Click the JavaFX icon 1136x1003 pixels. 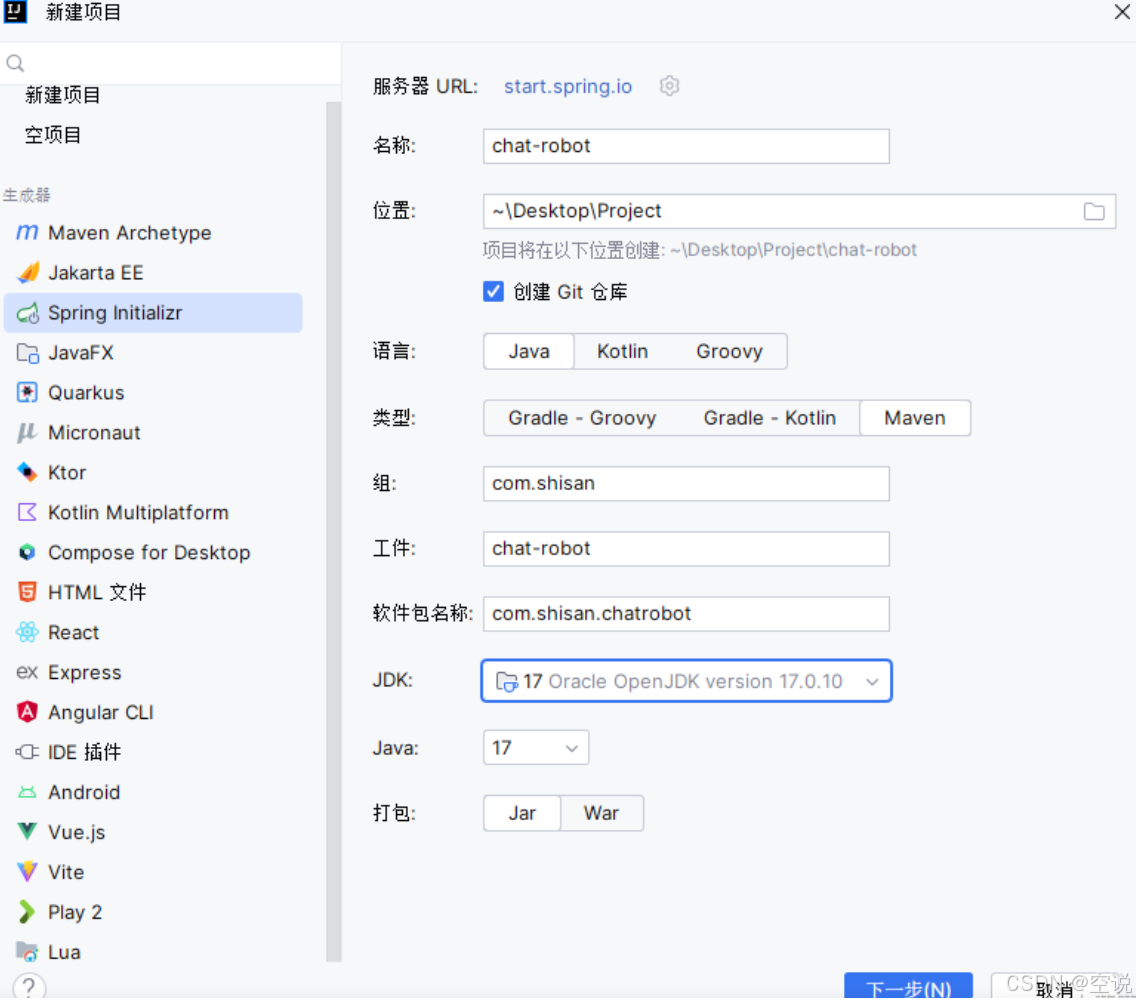[28, 353]
